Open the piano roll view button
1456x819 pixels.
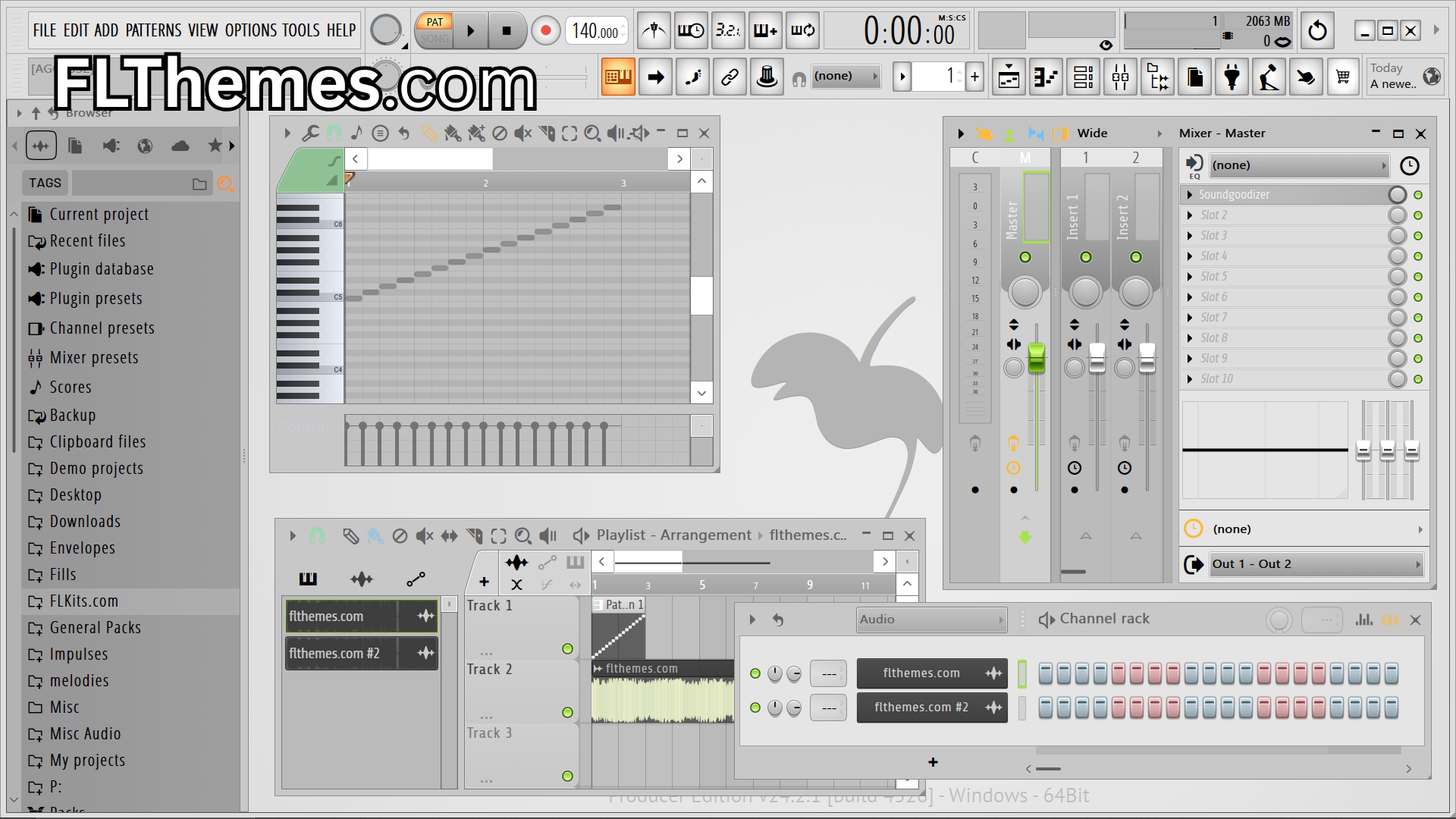click(1046, 77)
